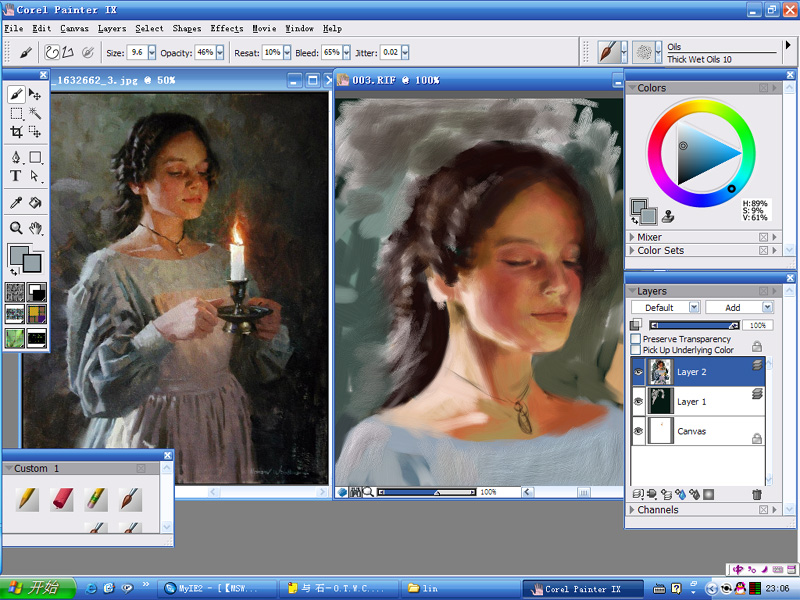800x600 pixels.
Task: Click the layer mask icon in Layers footer
Action: (708, 494)
